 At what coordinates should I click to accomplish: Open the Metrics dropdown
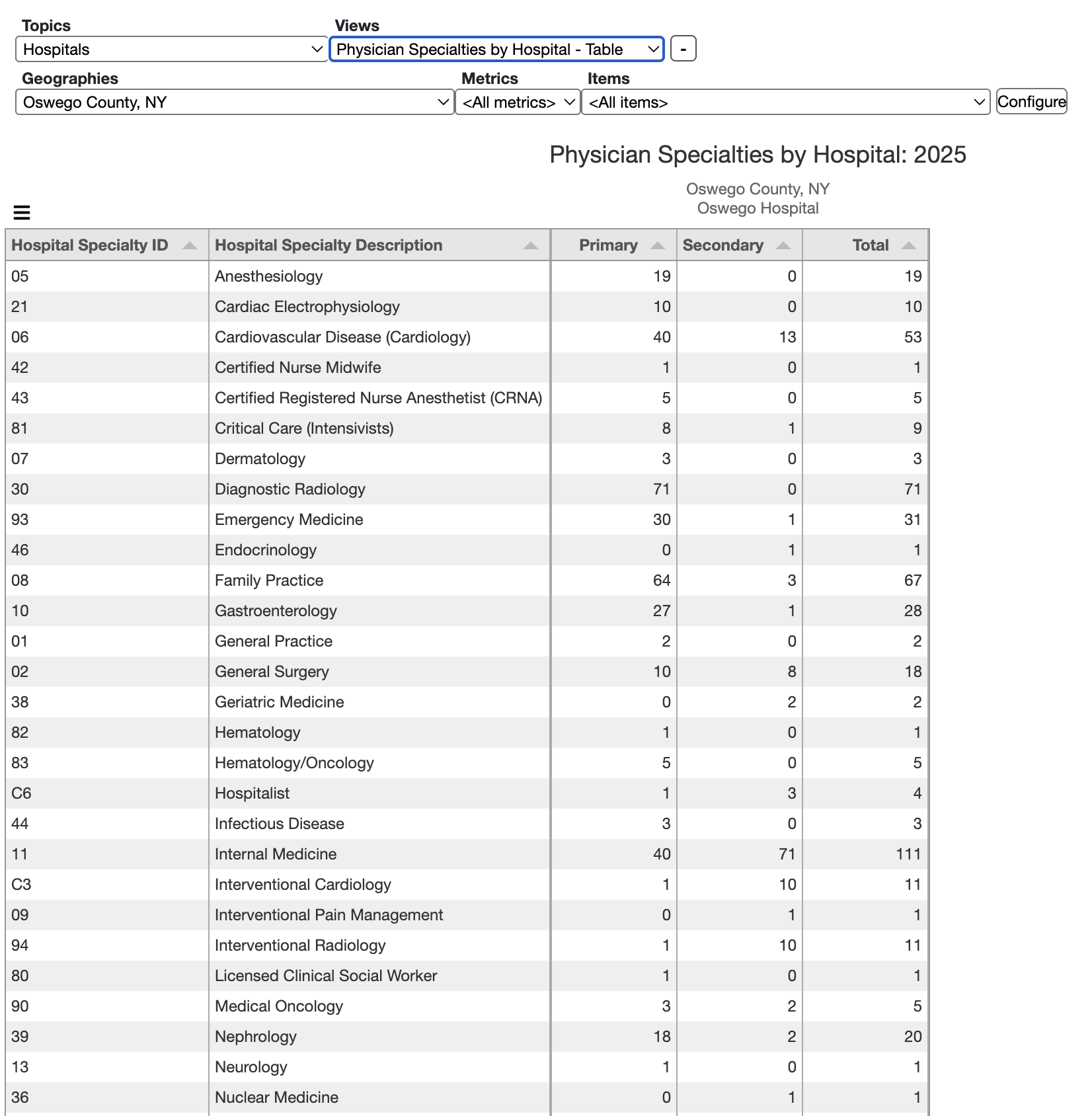pos(518,102)
